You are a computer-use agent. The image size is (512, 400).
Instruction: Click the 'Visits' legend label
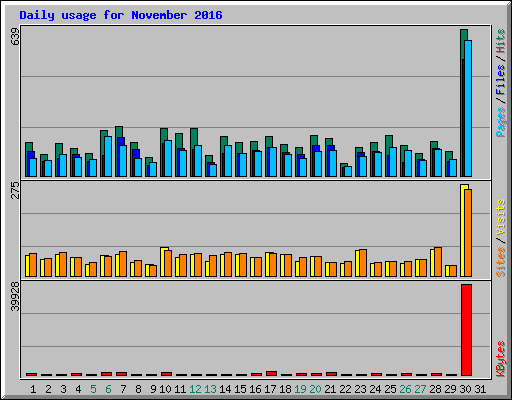[501, 217]
